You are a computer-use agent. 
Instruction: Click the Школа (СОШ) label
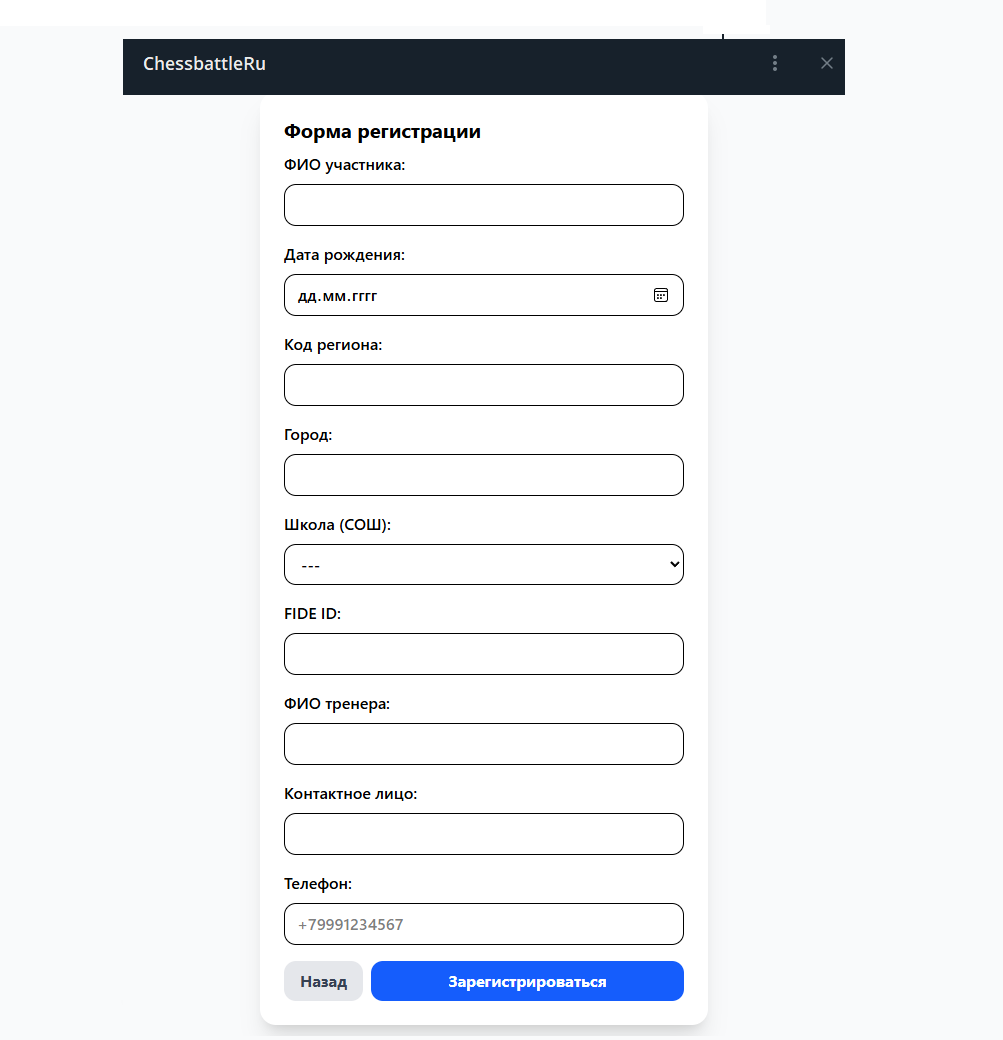pyautogui.click(x=337, y=524)
